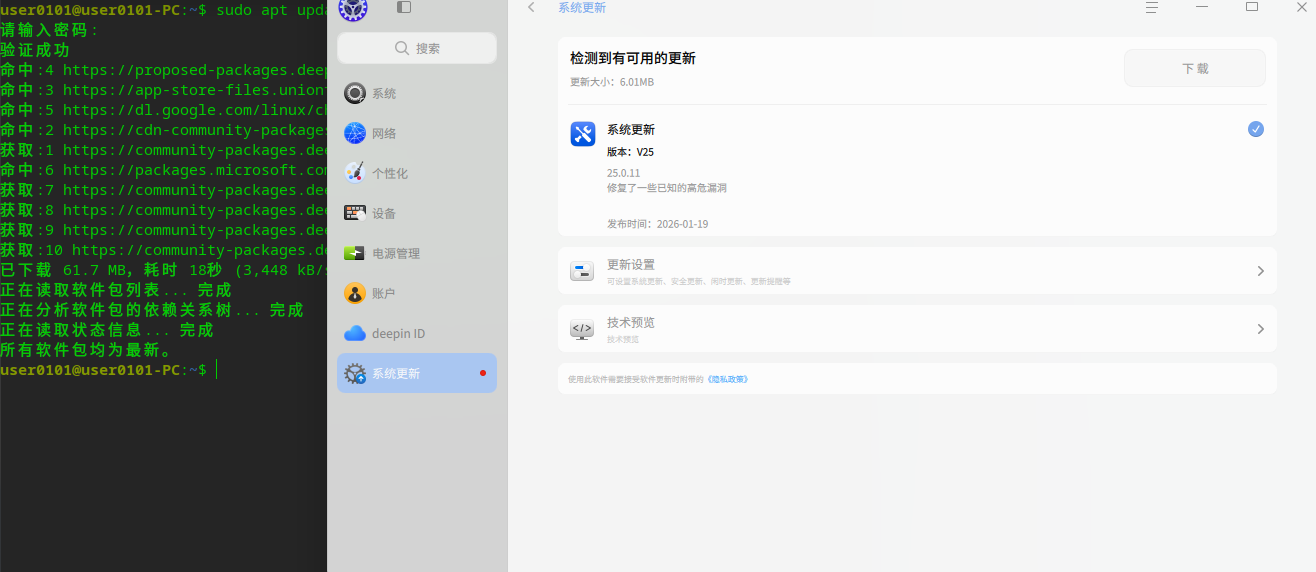Click the 账户 user avatar icon

click(355, 293)
